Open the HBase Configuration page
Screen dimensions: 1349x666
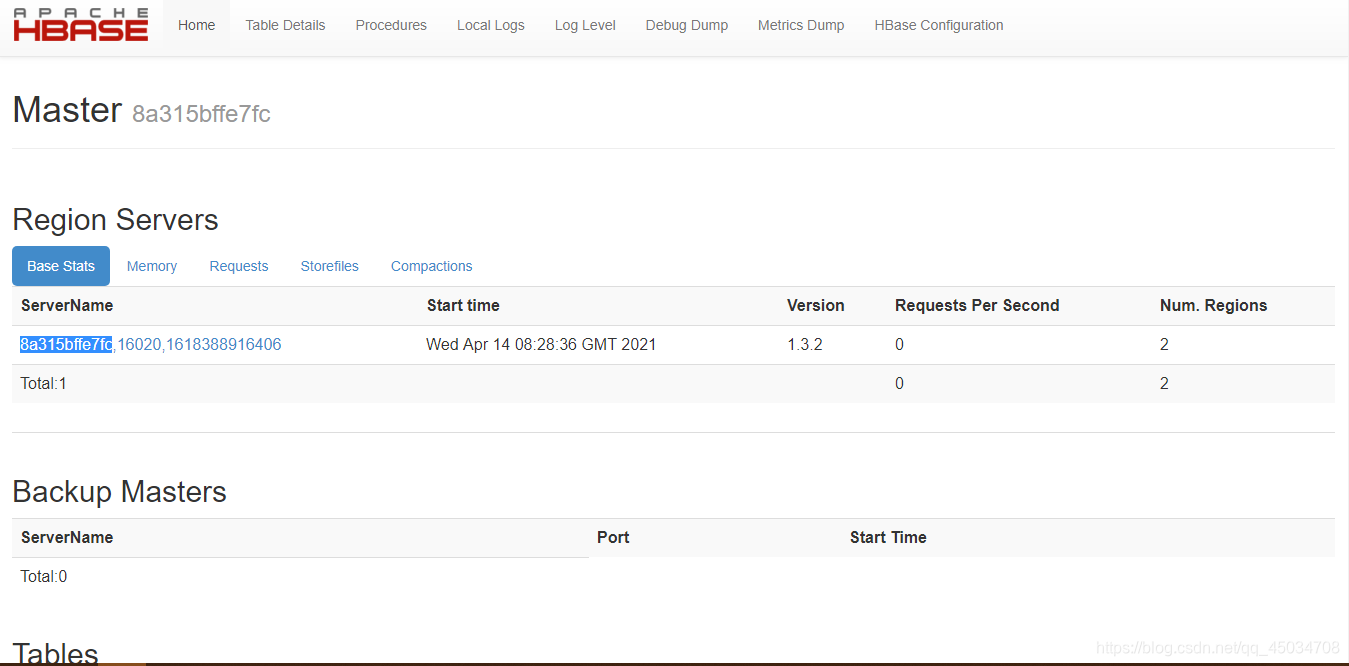click(939, 25)
